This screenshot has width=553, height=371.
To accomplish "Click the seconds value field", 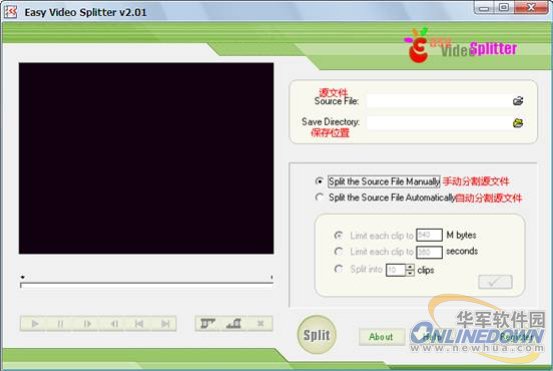I will (429, 252).
